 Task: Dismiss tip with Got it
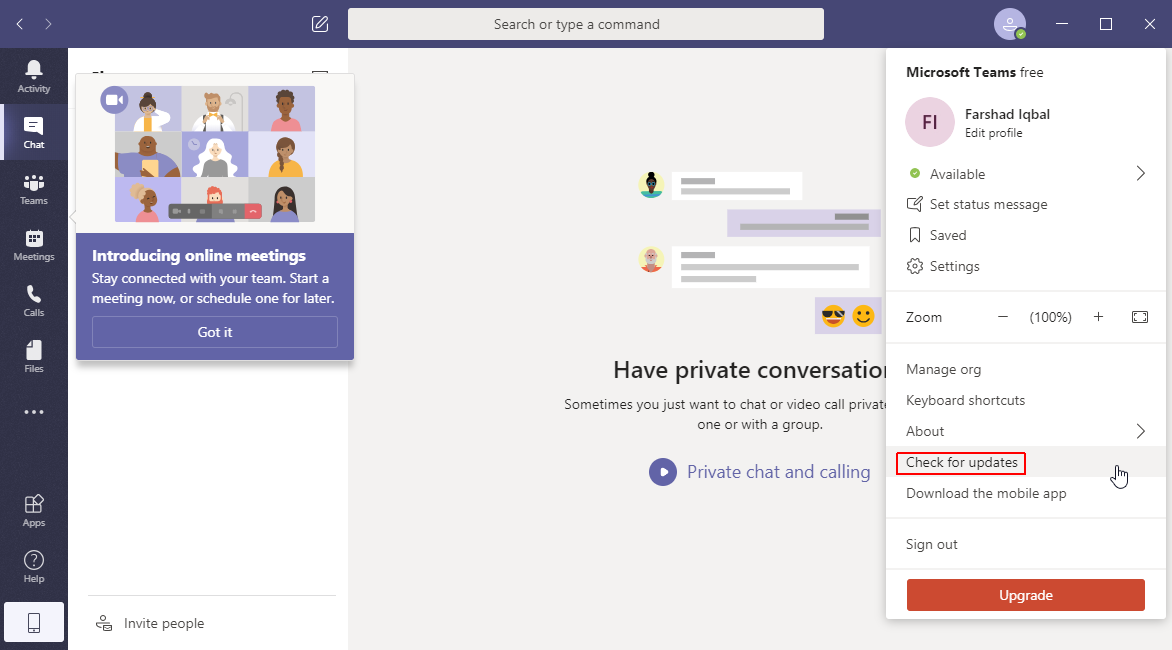[215, 332]
